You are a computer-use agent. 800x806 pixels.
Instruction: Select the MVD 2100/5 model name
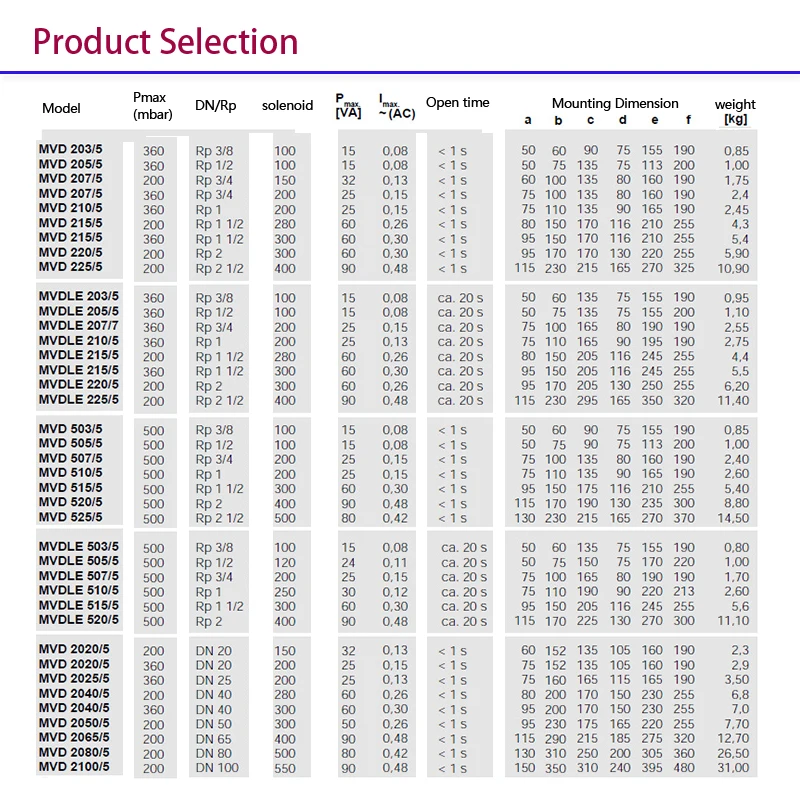(x=74, y=767)
